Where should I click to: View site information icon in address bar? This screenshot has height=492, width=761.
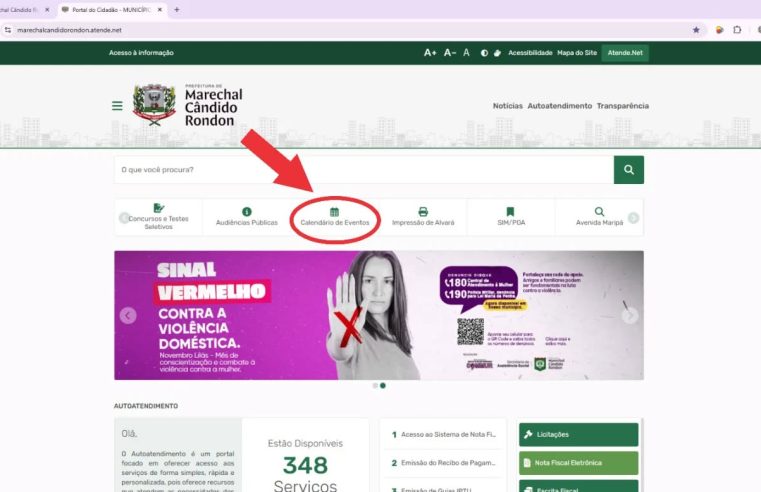pyautogui.click(x=8, y=30)
